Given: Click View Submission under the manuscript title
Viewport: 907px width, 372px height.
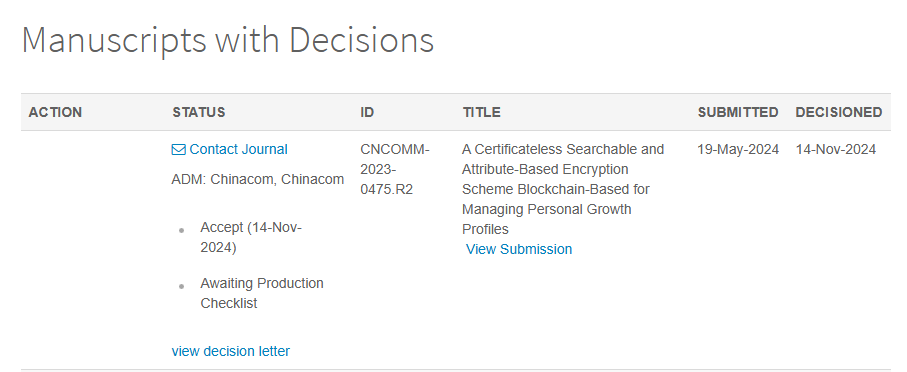Looking at the screenshot, I should [519, 249].
